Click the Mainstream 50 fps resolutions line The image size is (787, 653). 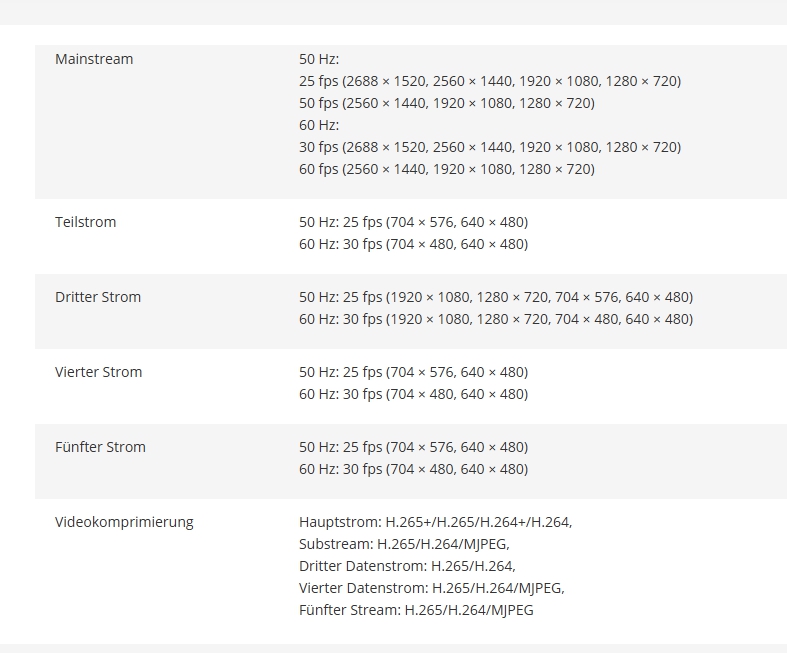coord(446,103)
